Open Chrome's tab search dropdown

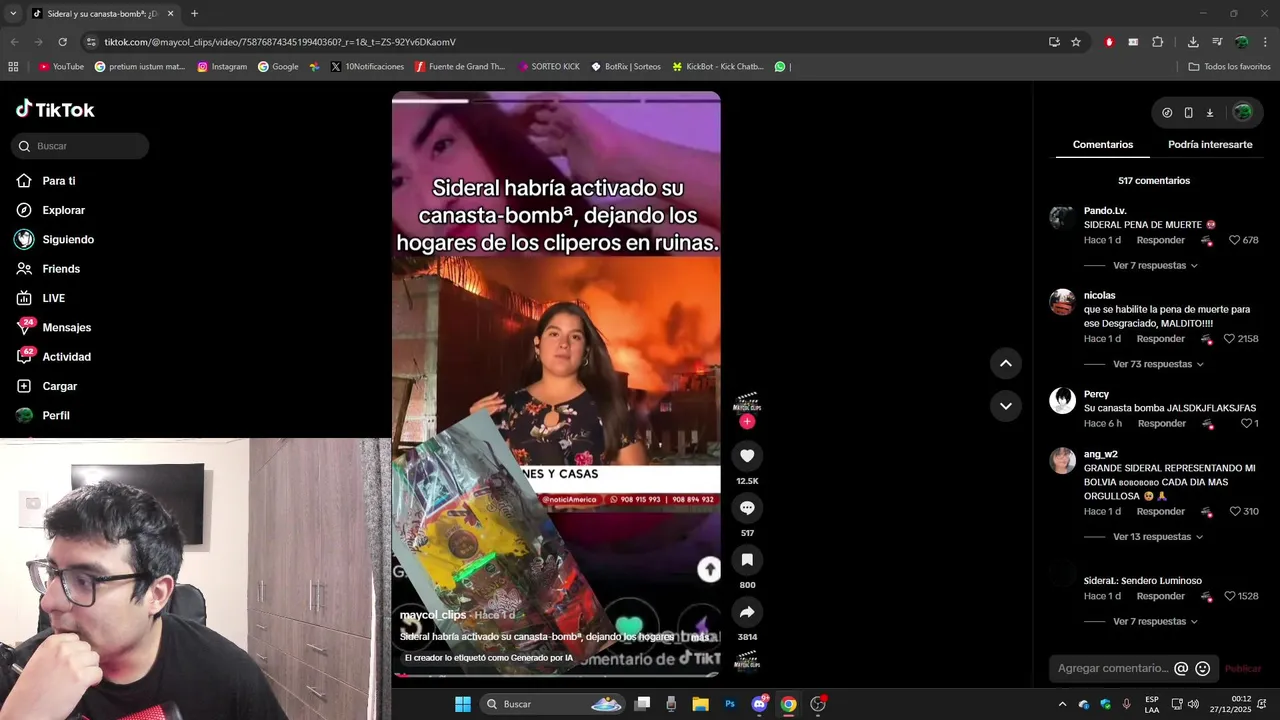click(13, 14)
